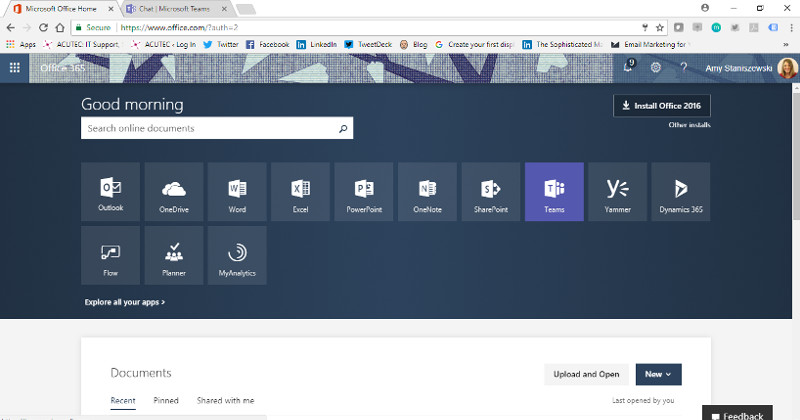Open the MyAnalytics app tile
The width and height of the screenshot is (800, 420).
pos(237,255)
